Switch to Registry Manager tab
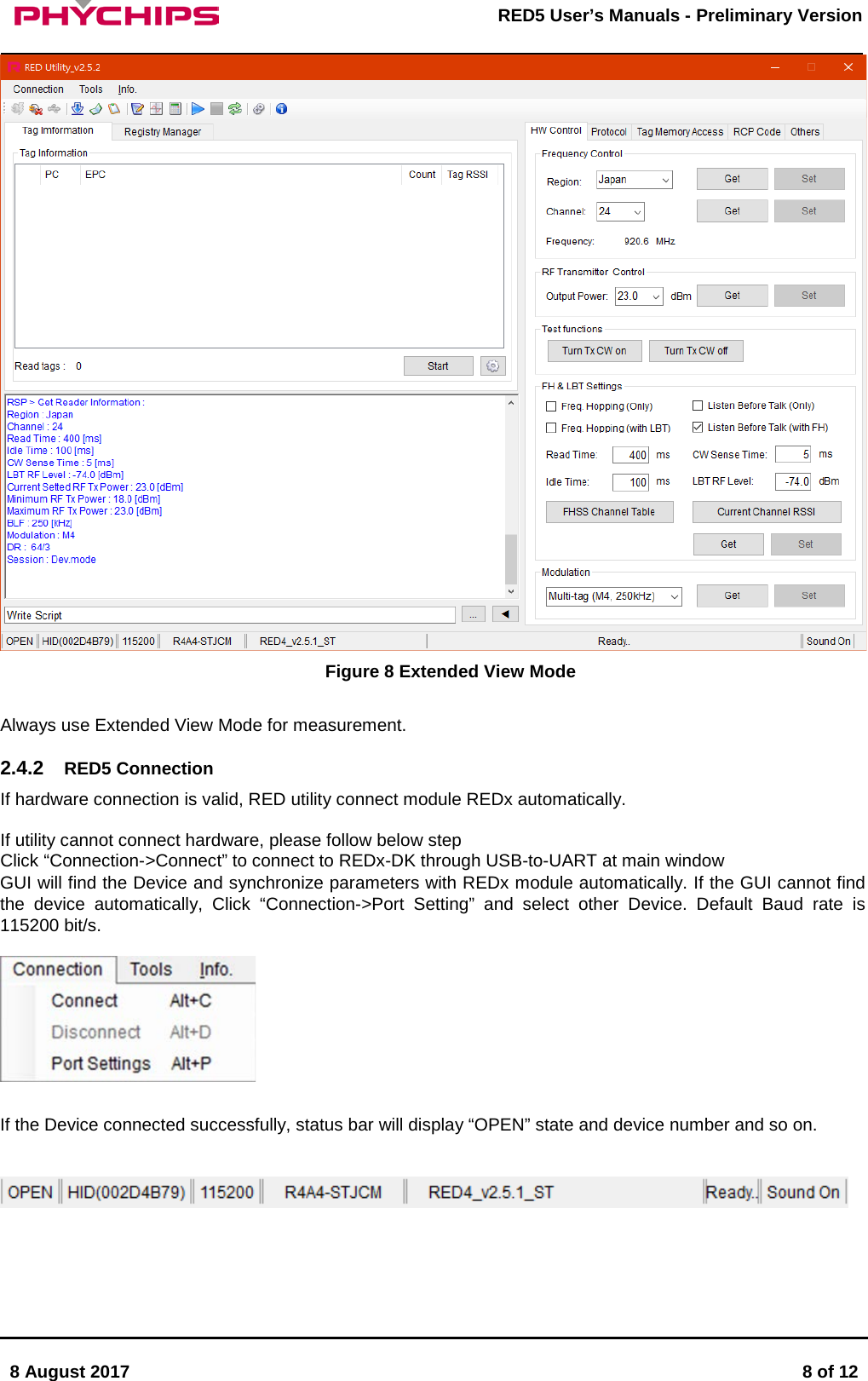This screenshot has height=1381, width=868. (163, 132)
